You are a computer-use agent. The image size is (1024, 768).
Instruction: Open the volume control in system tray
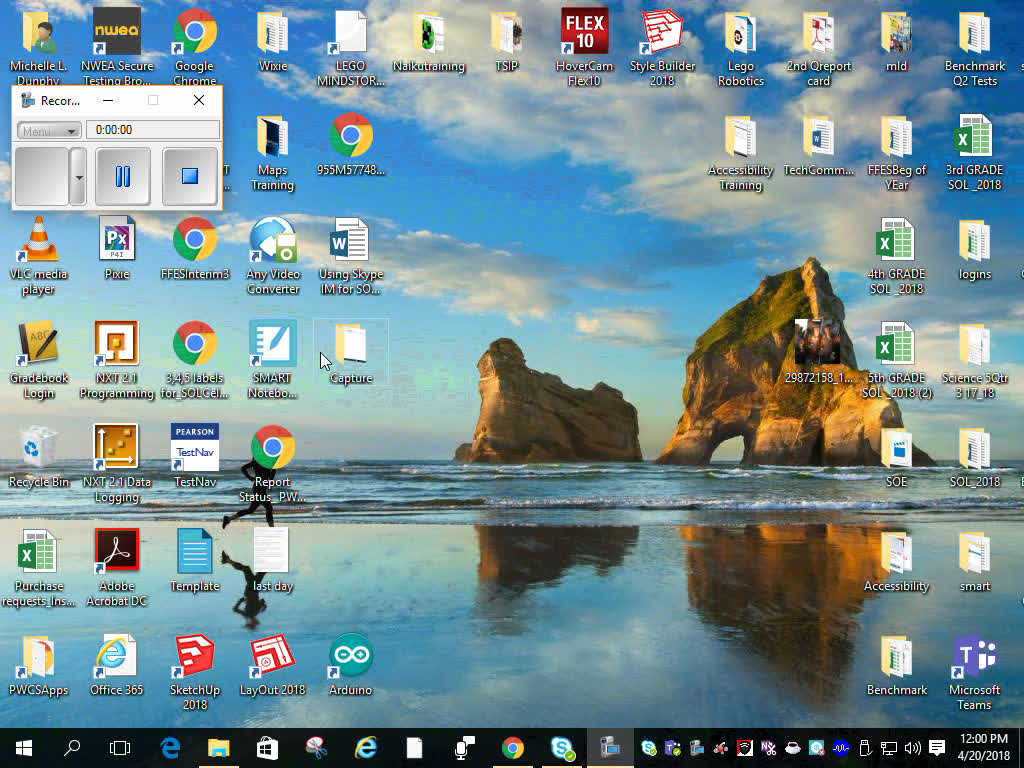click(x=912, y=747)
